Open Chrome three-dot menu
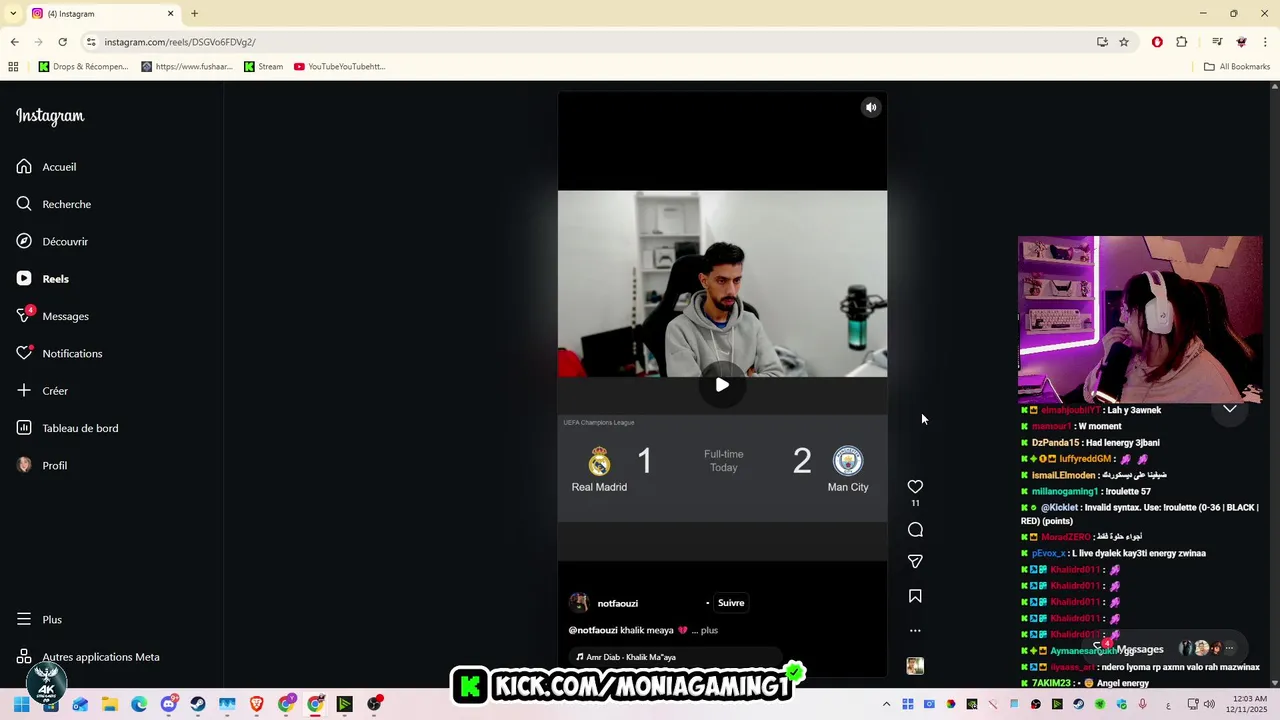 1266,42
